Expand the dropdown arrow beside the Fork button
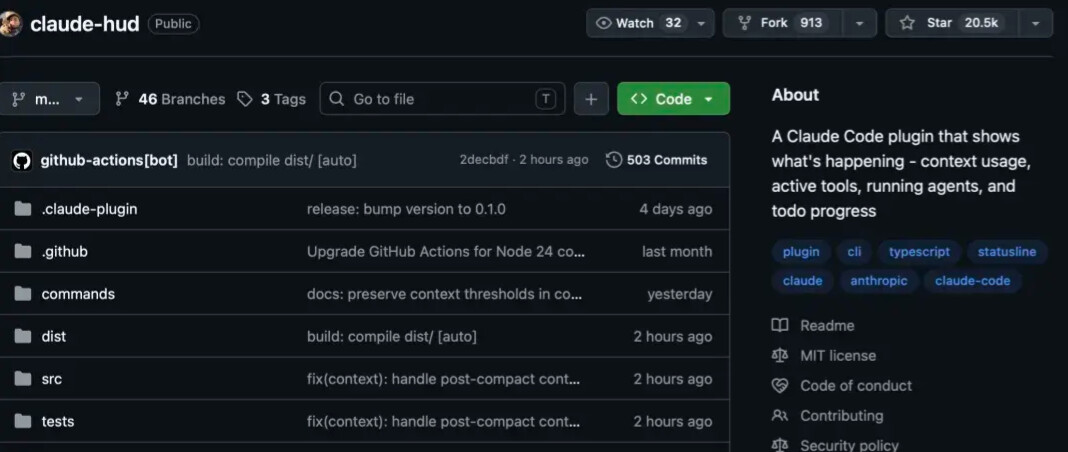Image resolution: width=1068 pixels, height=452 pixels. [860, 23]
